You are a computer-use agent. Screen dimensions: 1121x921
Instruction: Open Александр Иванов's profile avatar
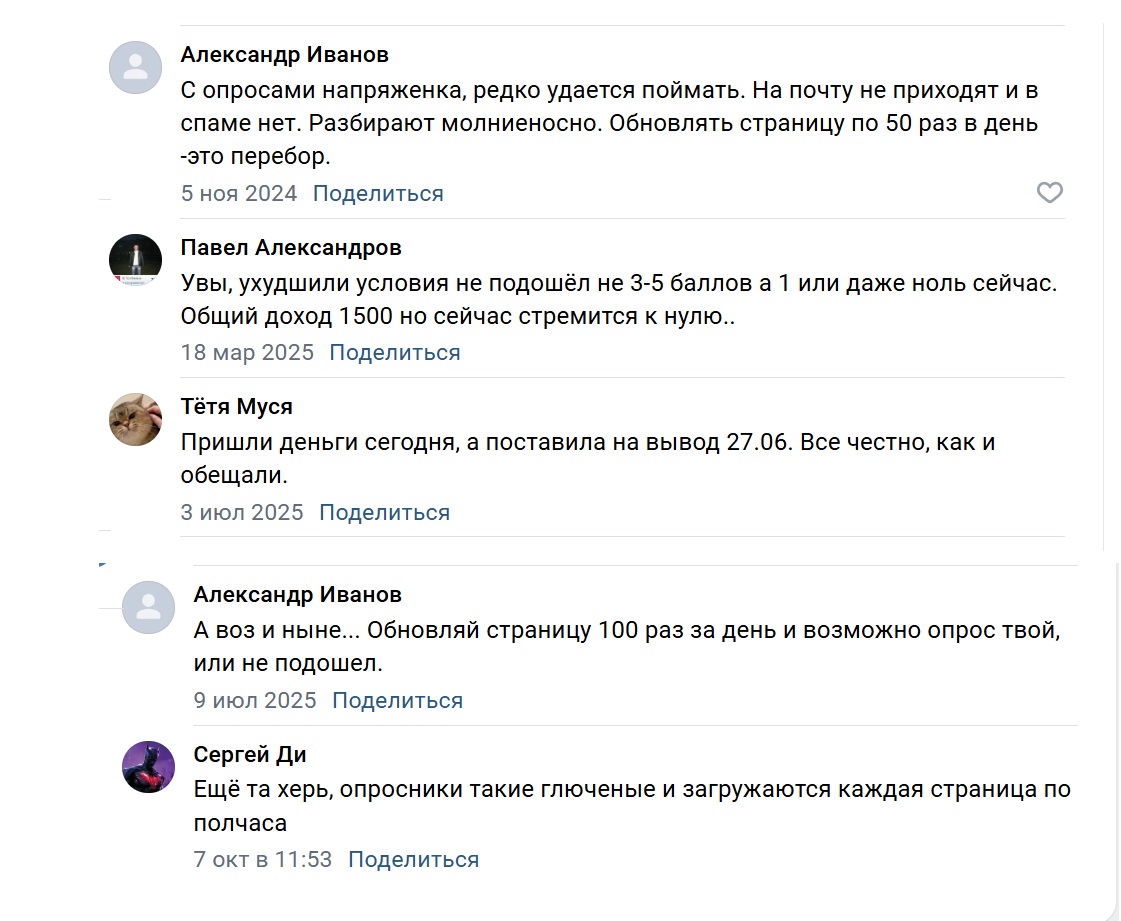tap(135, 68)
